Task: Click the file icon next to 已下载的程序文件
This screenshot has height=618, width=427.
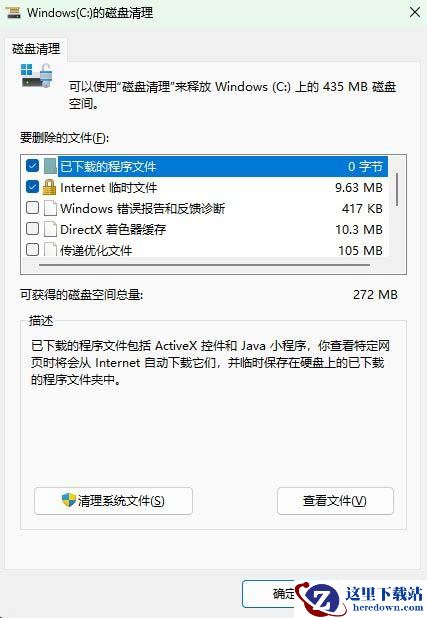Action: pyautogui.click(x=50, y=166)
